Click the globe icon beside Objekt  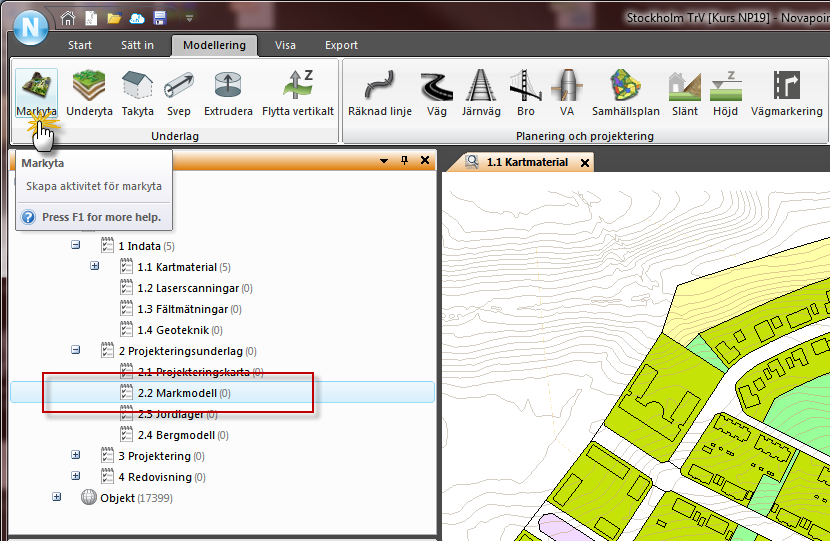click(x=88, y=497)
